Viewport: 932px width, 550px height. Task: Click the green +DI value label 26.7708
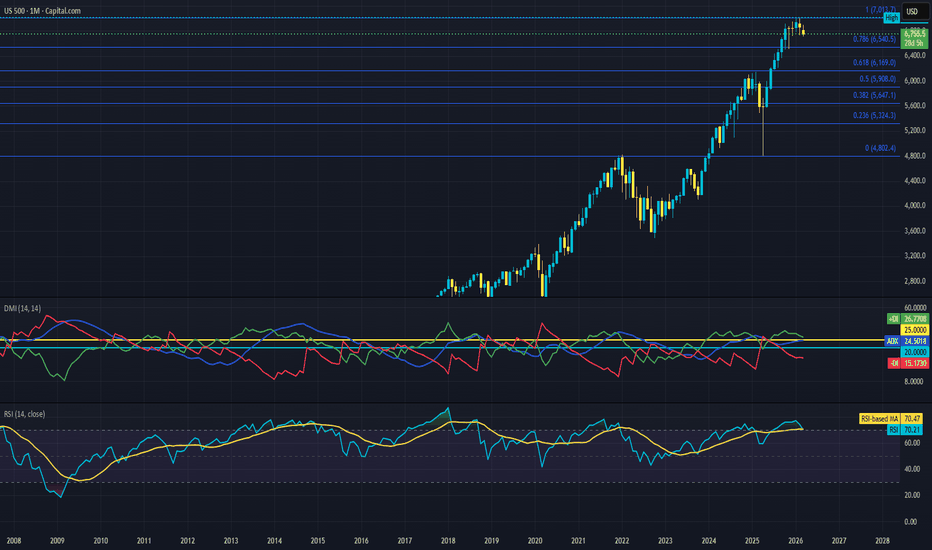pos(915,319)
